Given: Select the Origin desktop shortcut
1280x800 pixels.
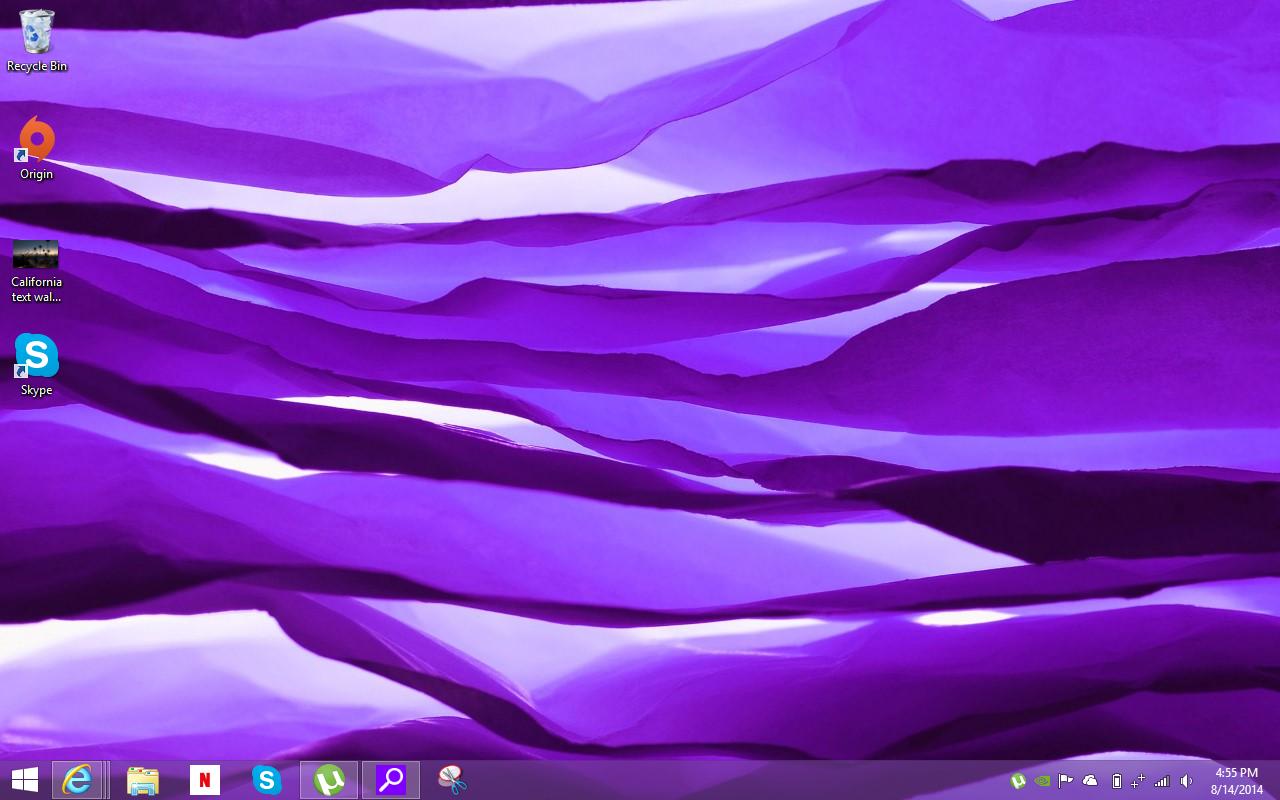Looking at the screenshot, I should pyautogui.click(x=37, y=148).
